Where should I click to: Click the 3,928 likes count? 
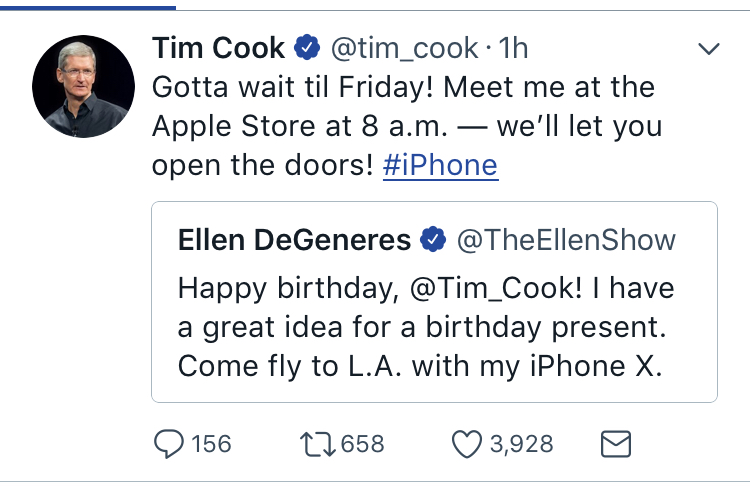[521, 444]
